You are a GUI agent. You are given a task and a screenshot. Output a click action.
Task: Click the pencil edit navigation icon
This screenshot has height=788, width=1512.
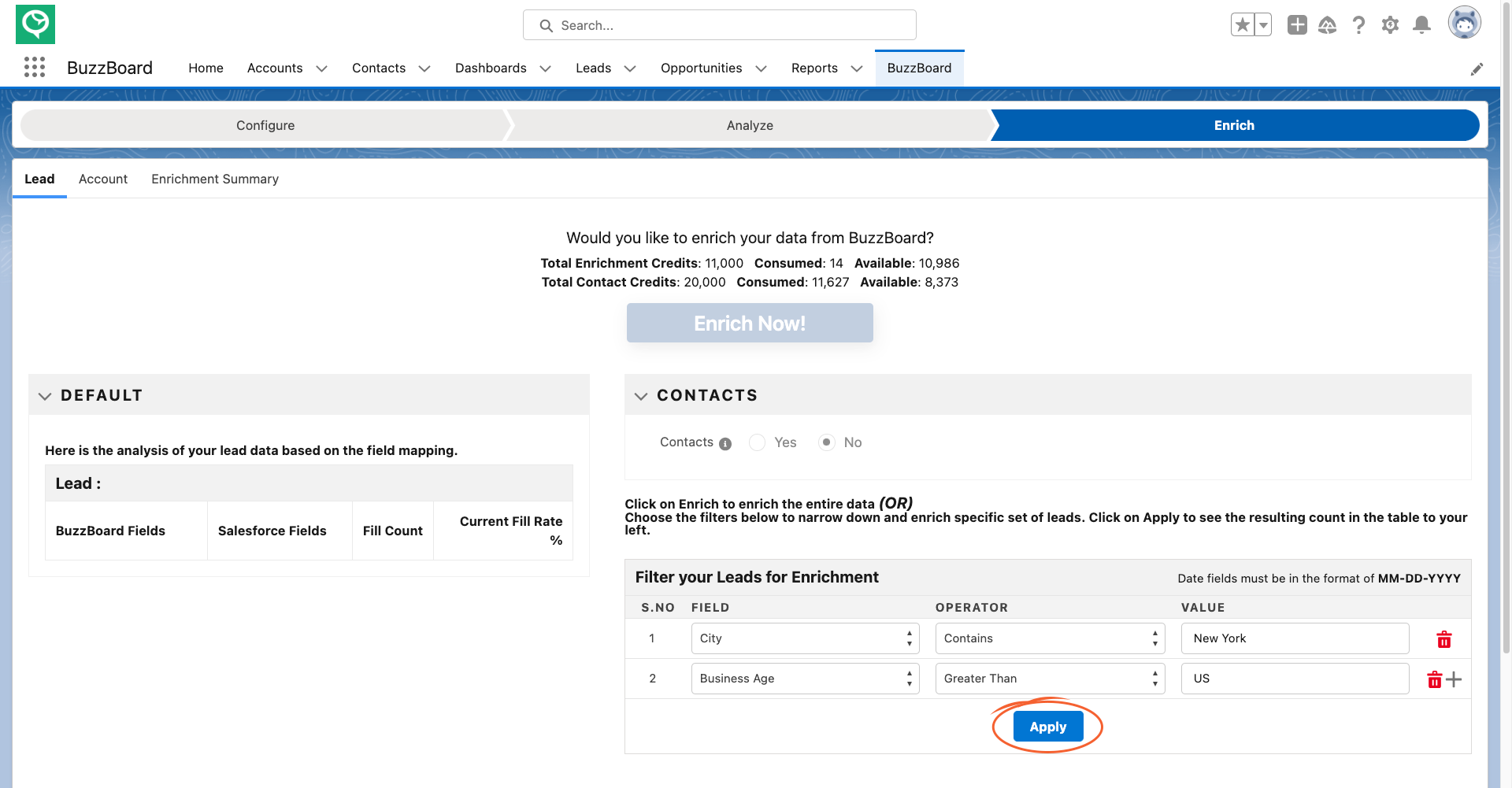click(1477, 69)
